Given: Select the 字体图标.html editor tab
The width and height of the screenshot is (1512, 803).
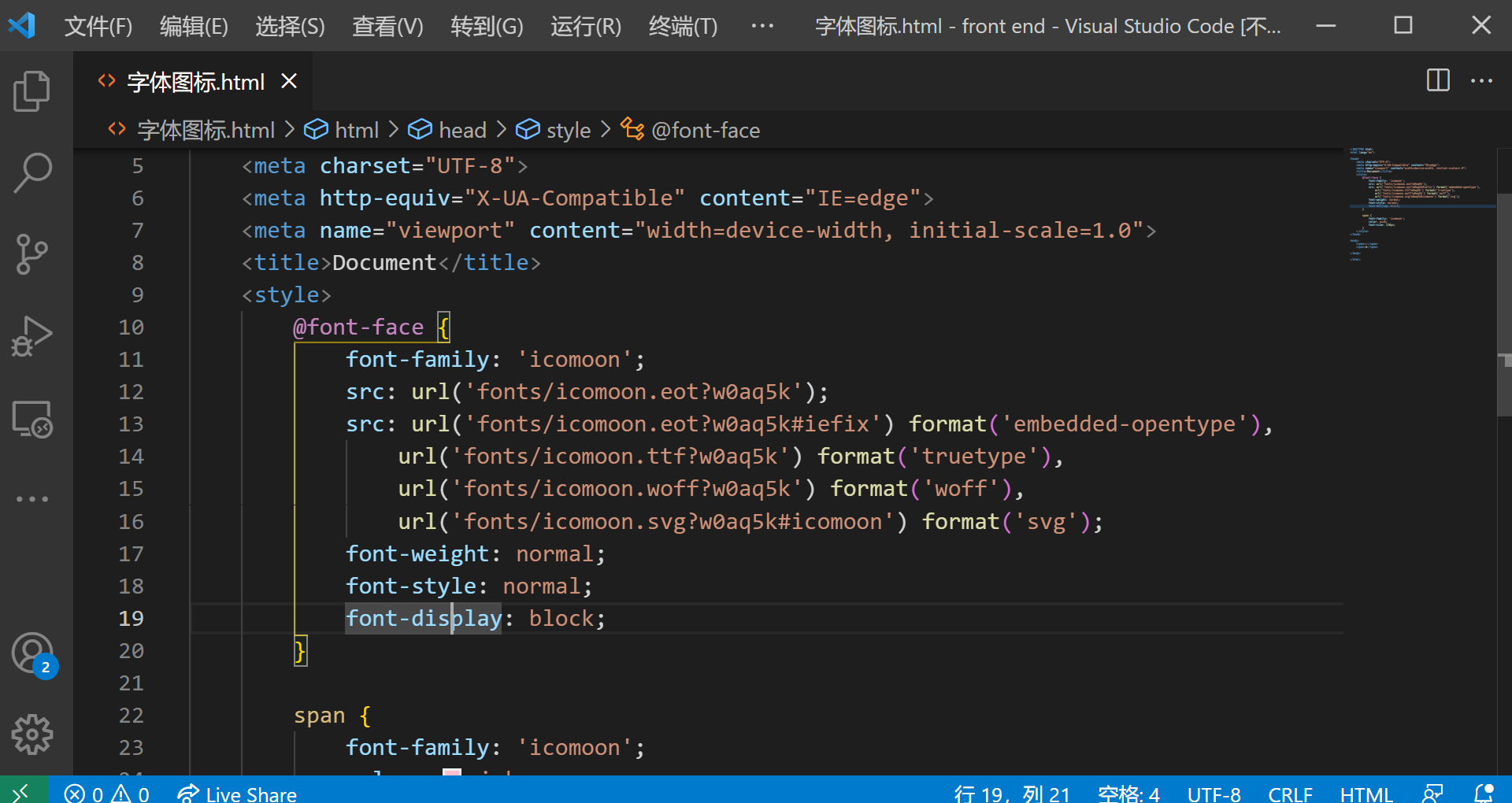Looking at the screenshot, I should (x=196, y=81).
